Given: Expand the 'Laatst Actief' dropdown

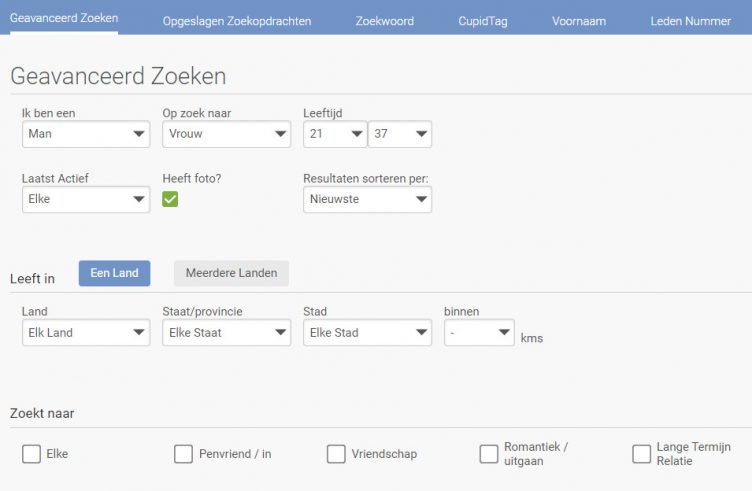Looking at the screenshot, I should coord(85,199).
